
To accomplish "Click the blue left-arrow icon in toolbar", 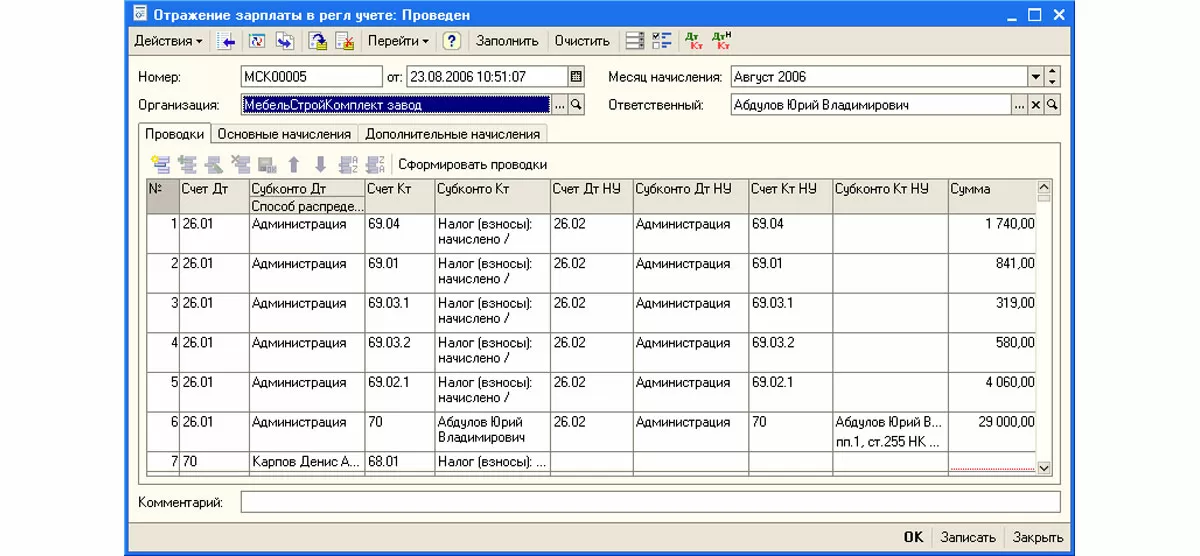I will (227, 41).
